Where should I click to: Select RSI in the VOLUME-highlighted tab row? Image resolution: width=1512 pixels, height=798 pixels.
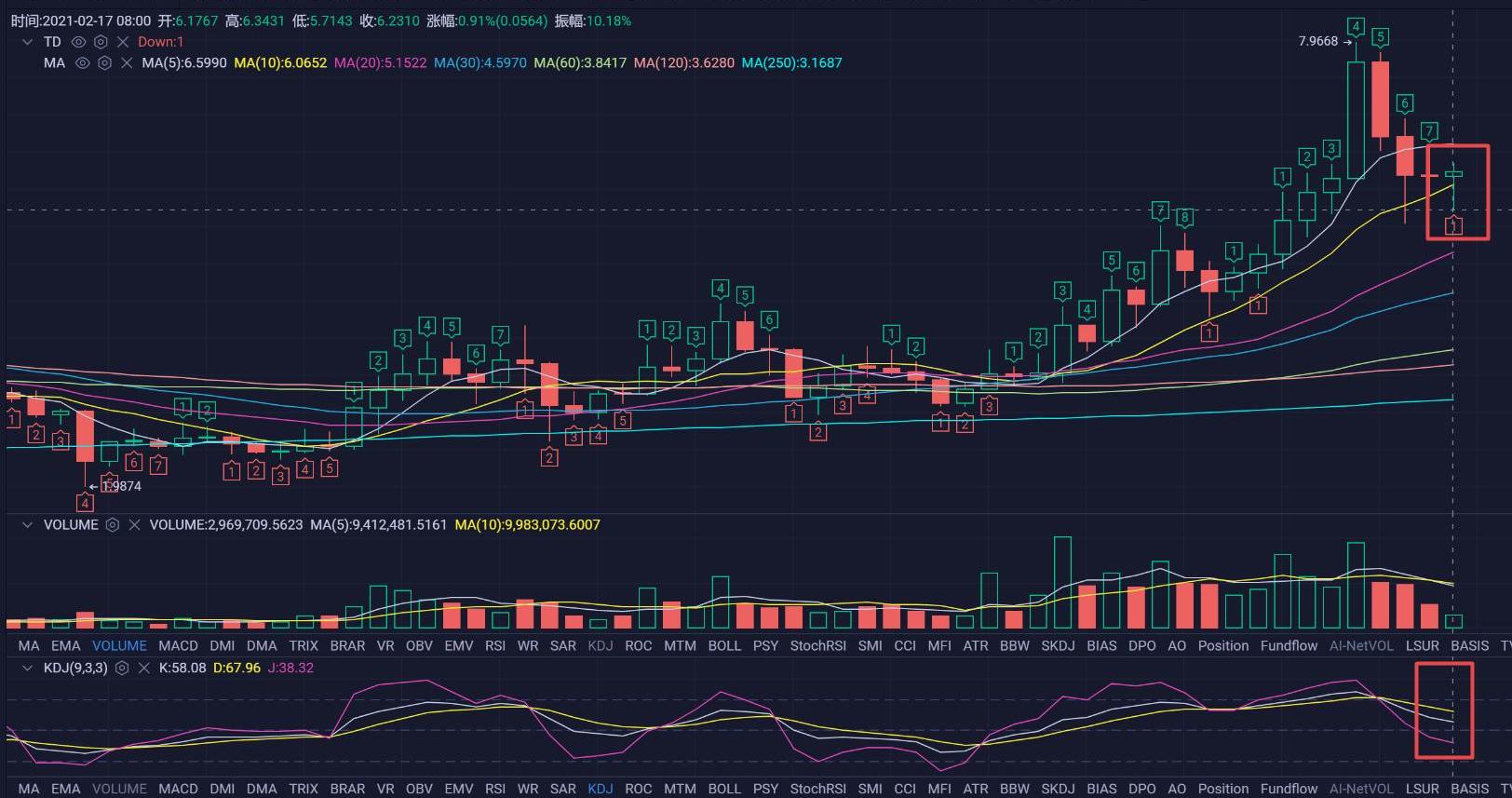495,645
